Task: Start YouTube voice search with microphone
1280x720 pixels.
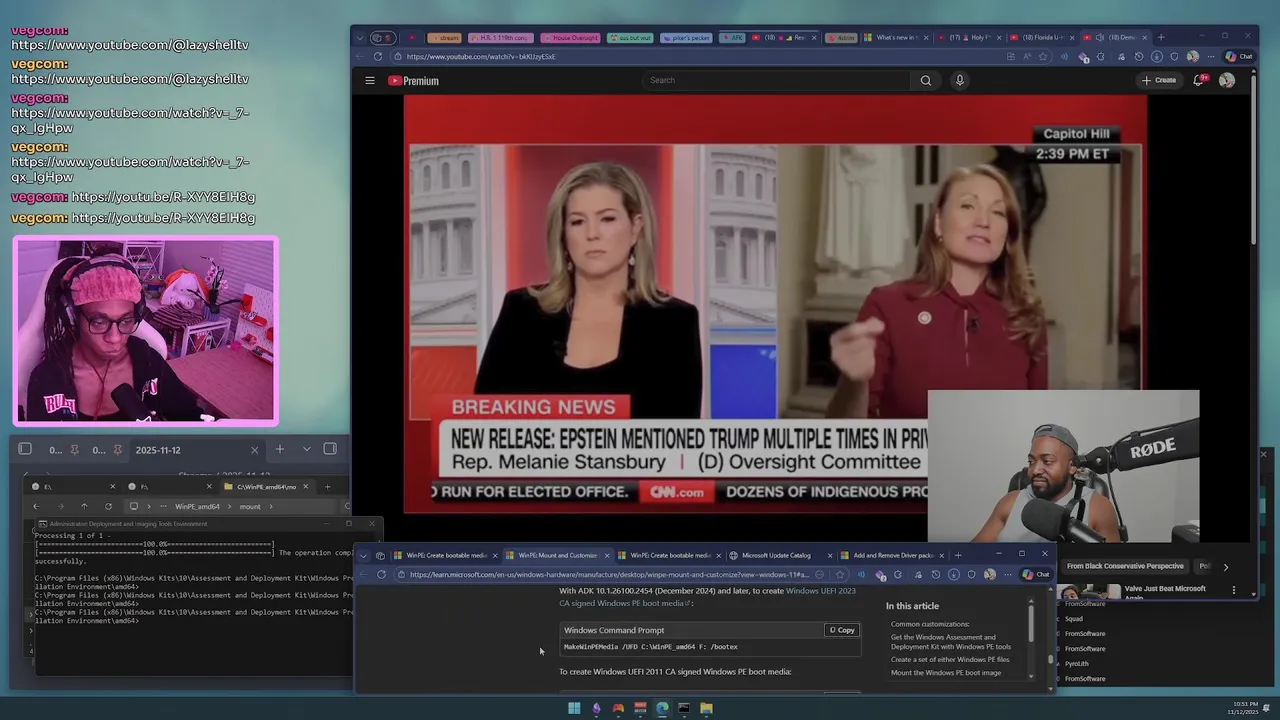Action: point(960,81)
